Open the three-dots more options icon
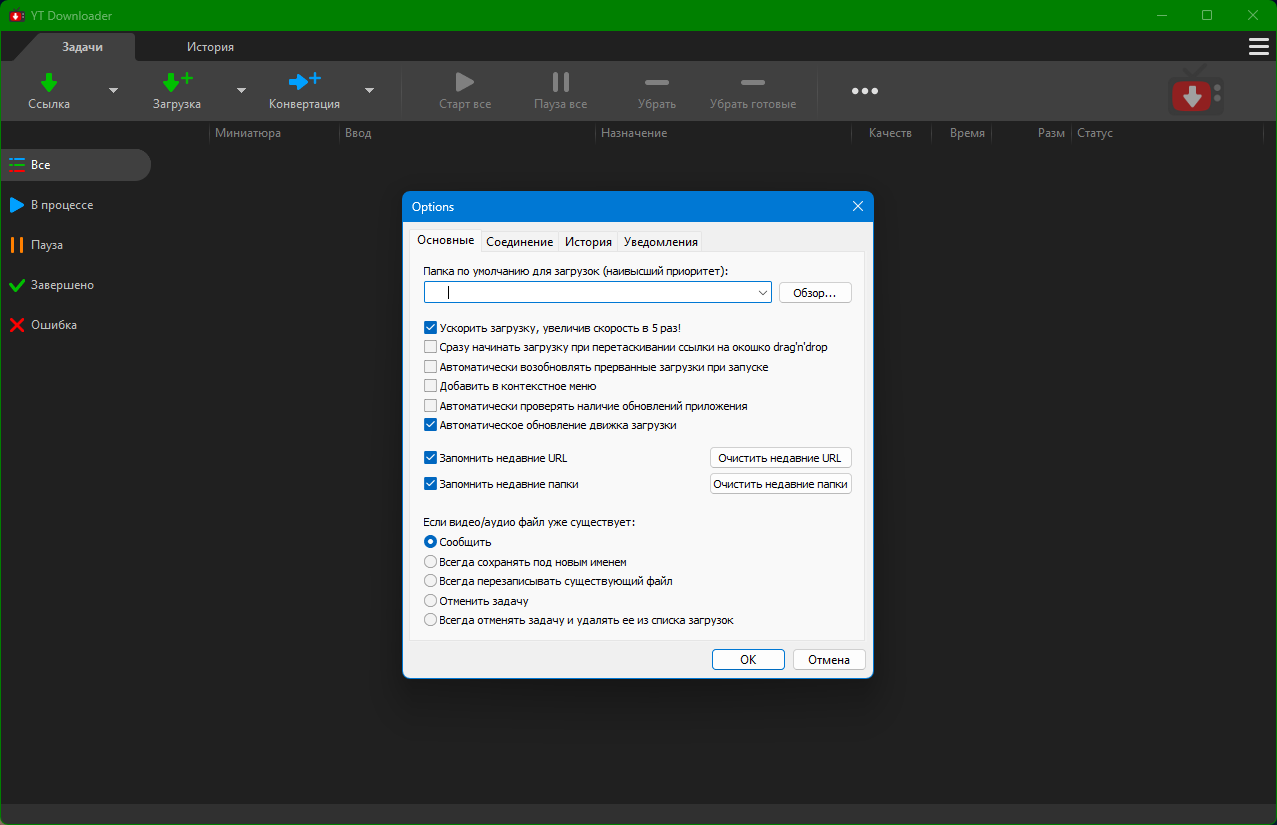 [865, 91]
